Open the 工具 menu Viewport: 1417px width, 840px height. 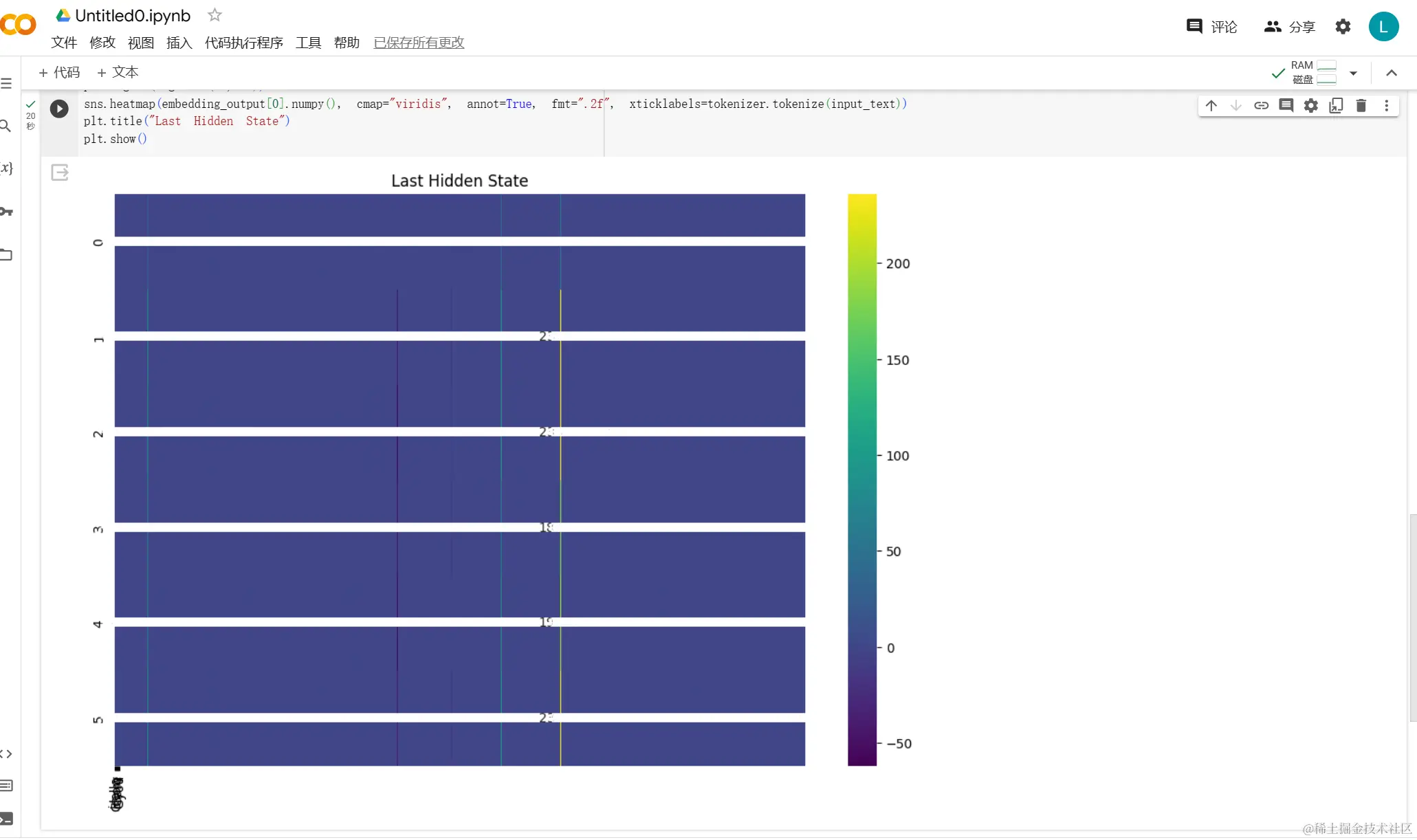pyautogui.click(x=309, y=43)
